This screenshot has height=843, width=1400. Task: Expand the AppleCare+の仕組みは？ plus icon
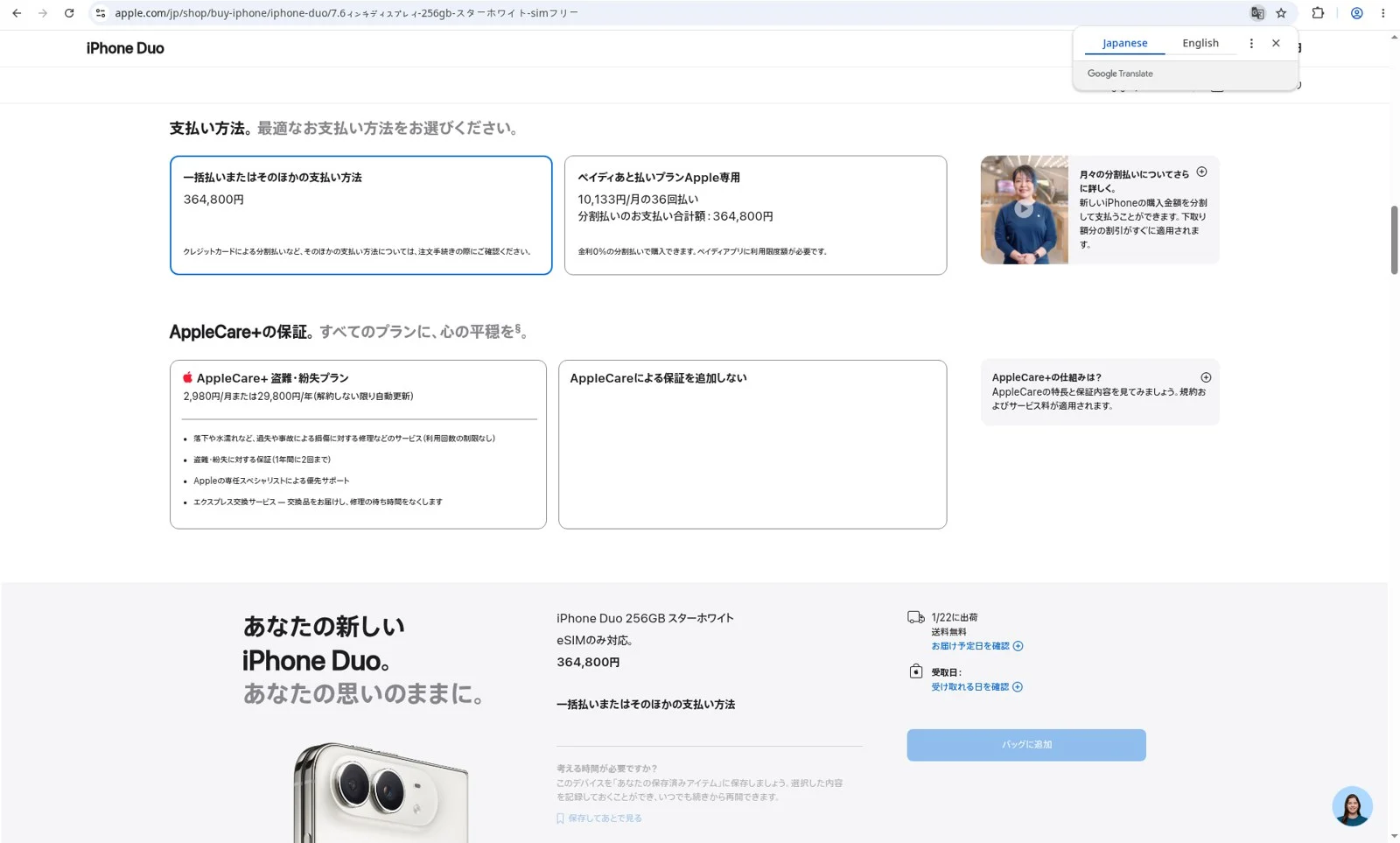pos(1206,377)
